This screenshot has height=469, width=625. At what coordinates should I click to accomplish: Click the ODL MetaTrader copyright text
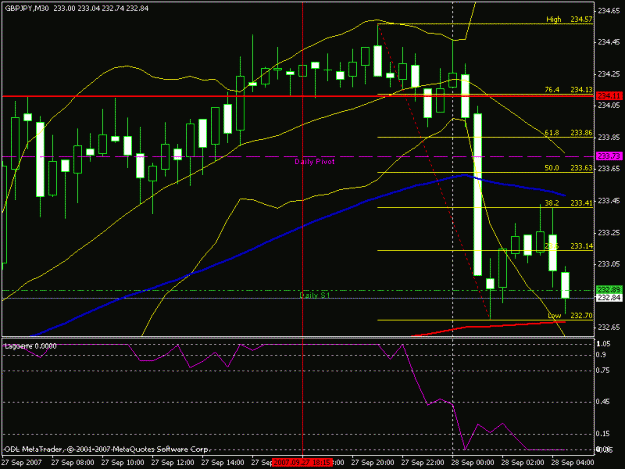[x=107, y=449]
